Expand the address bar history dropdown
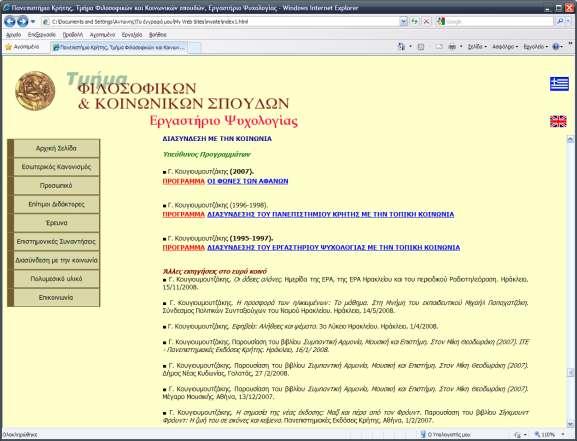This screenshot has height=441, width=577. click(404, 22)
